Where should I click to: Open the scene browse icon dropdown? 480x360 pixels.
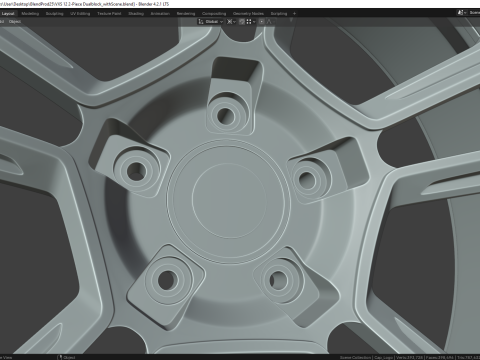tap(462, 13)
